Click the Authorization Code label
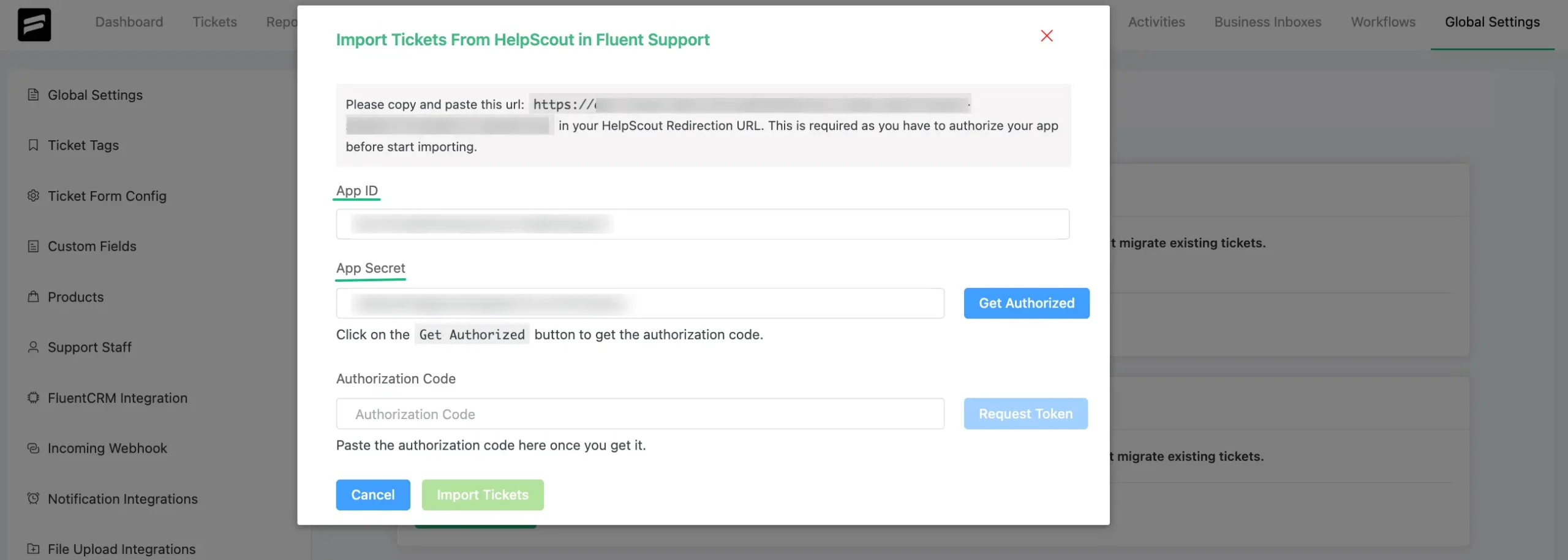 [x=396, y=379]
